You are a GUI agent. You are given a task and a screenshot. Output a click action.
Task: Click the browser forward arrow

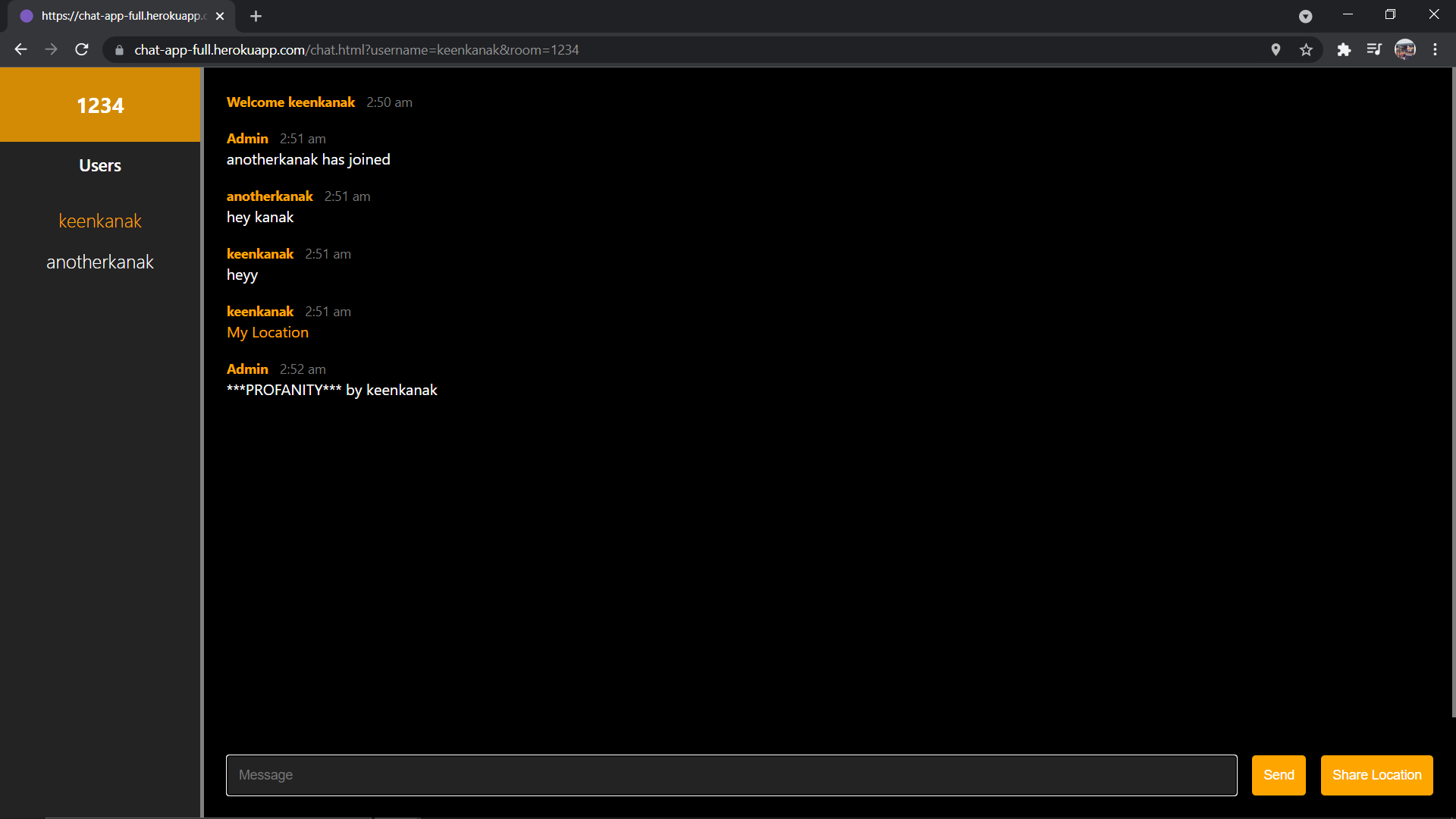51,49
